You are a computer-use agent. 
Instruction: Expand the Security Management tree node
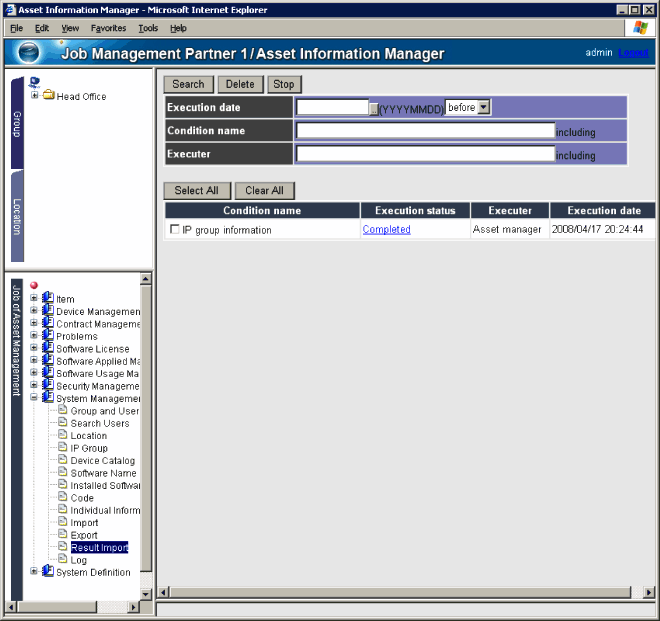pyautogui.click(x=34, y=385)
